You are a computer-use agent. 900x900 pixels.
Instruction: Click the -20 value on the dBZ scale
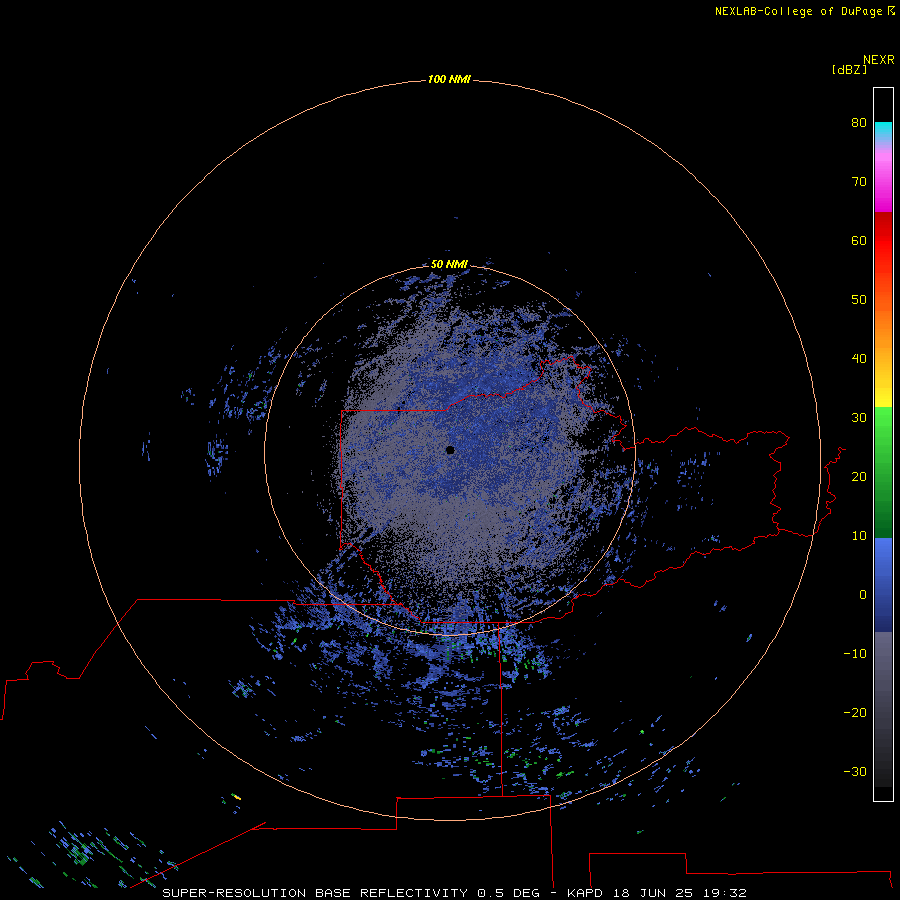[855, 712]
